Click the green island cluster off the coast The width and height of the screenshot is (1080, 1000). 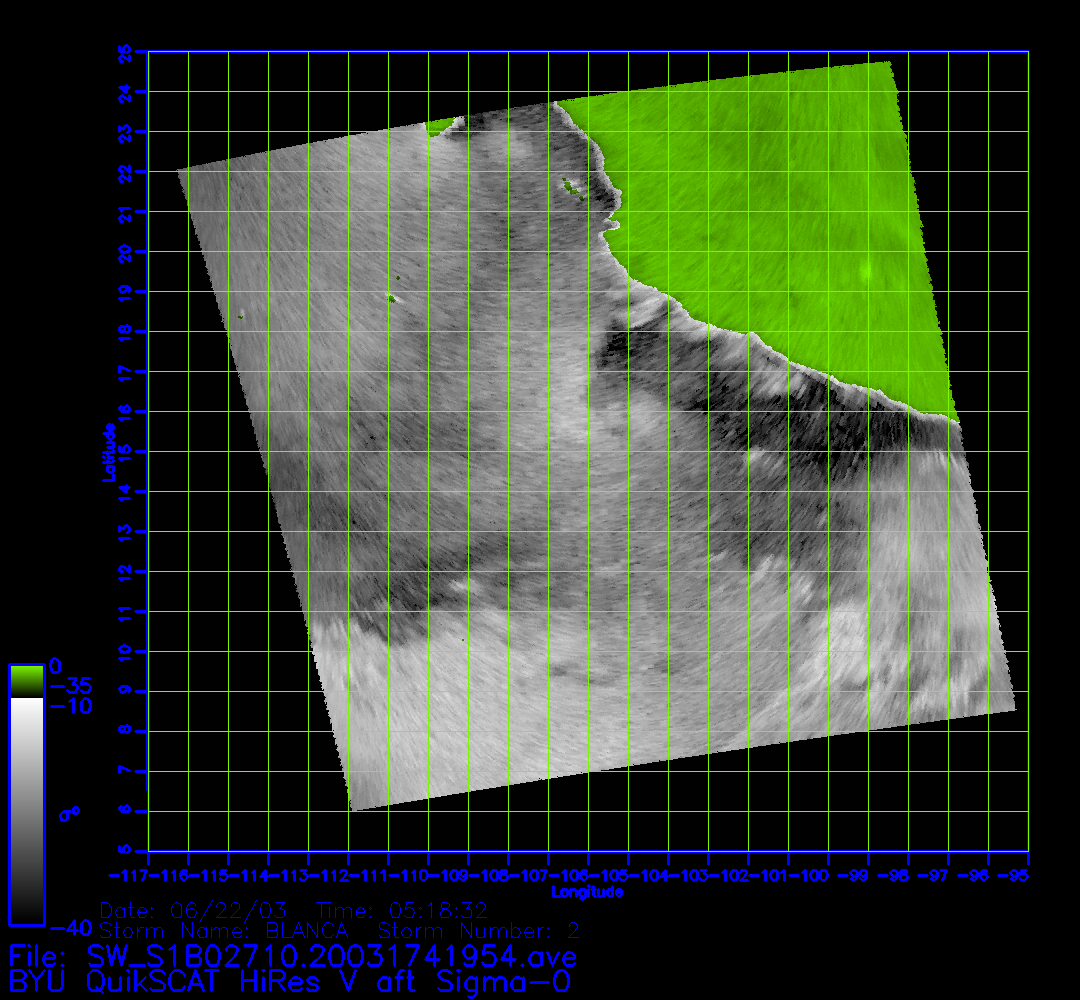tap(571, 185)
